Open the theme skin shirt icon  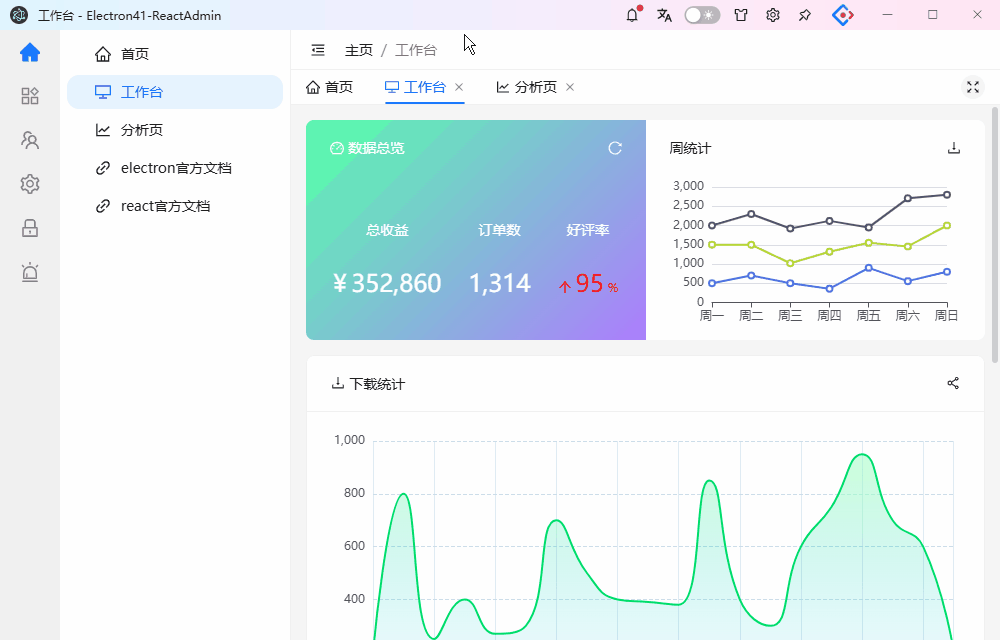click(x=740, y=15)
